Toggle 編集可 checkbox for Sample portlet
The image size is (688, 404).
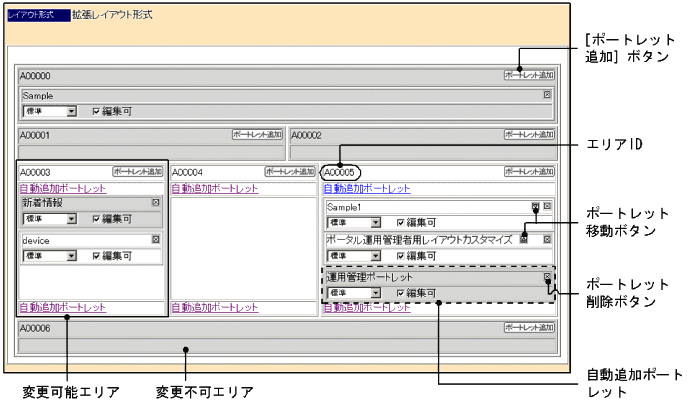point(96,112)
